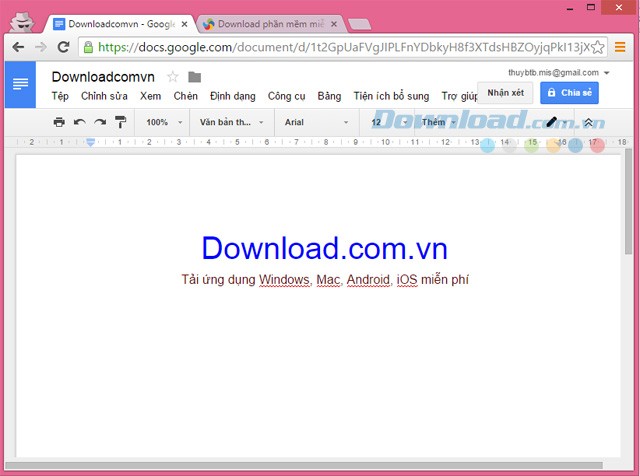Viewport: 640px width, 476px height.
Task: Click the blue Download.com.vn heading text
Action: 324,248
